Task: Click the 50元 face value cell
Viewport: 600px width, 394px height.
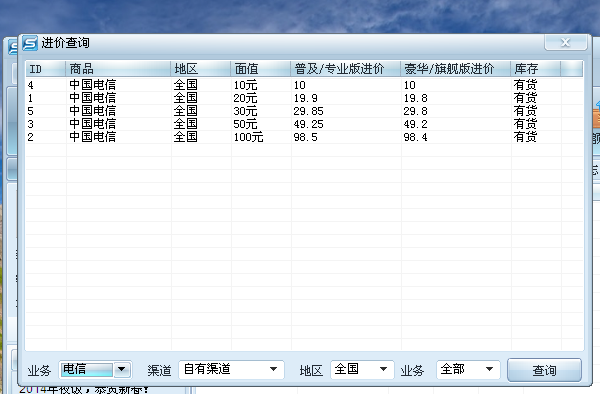Action: tap(245, 124)
